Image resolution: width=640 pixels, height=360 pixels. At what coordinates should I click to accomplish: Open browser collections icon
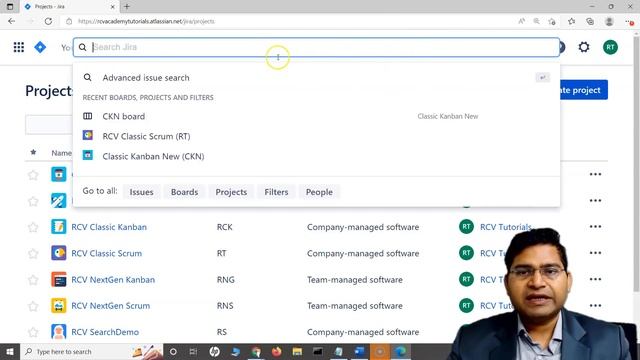click(x=590, y=21)
